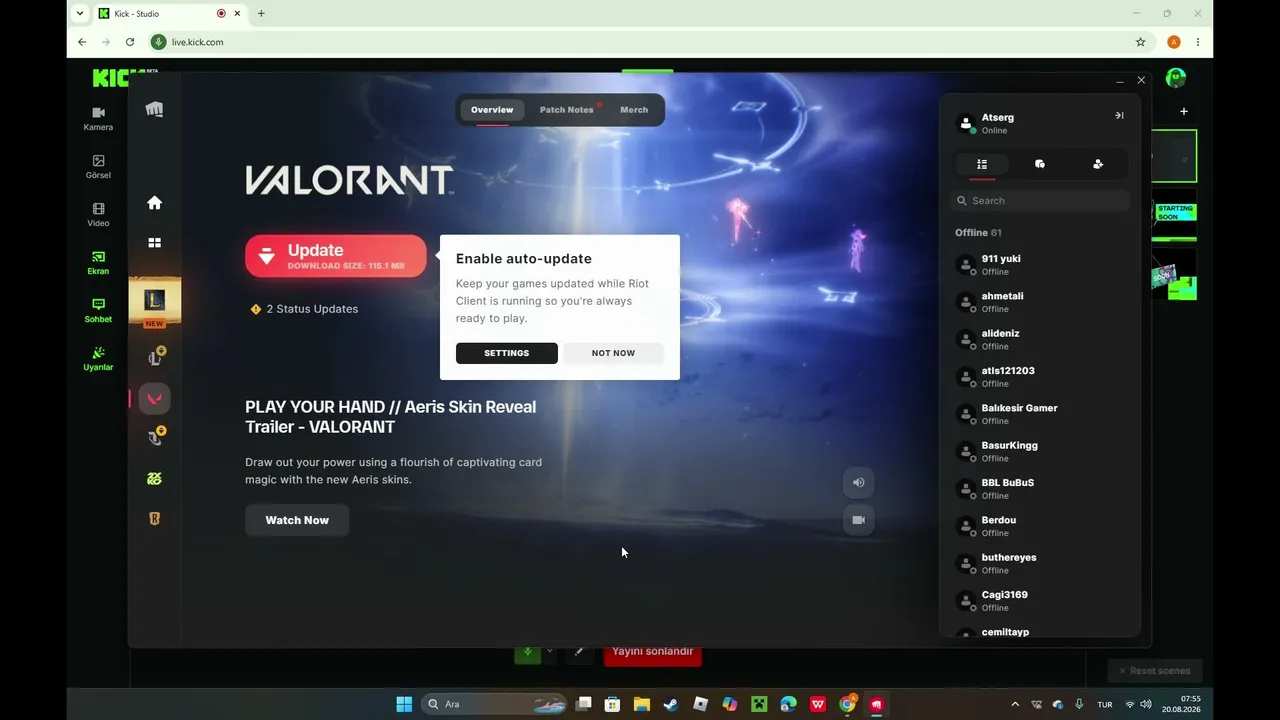Select friend buthereyes
Image resolution: width=1280 pixels, height=720 pixels.
tap(1040, 563)
